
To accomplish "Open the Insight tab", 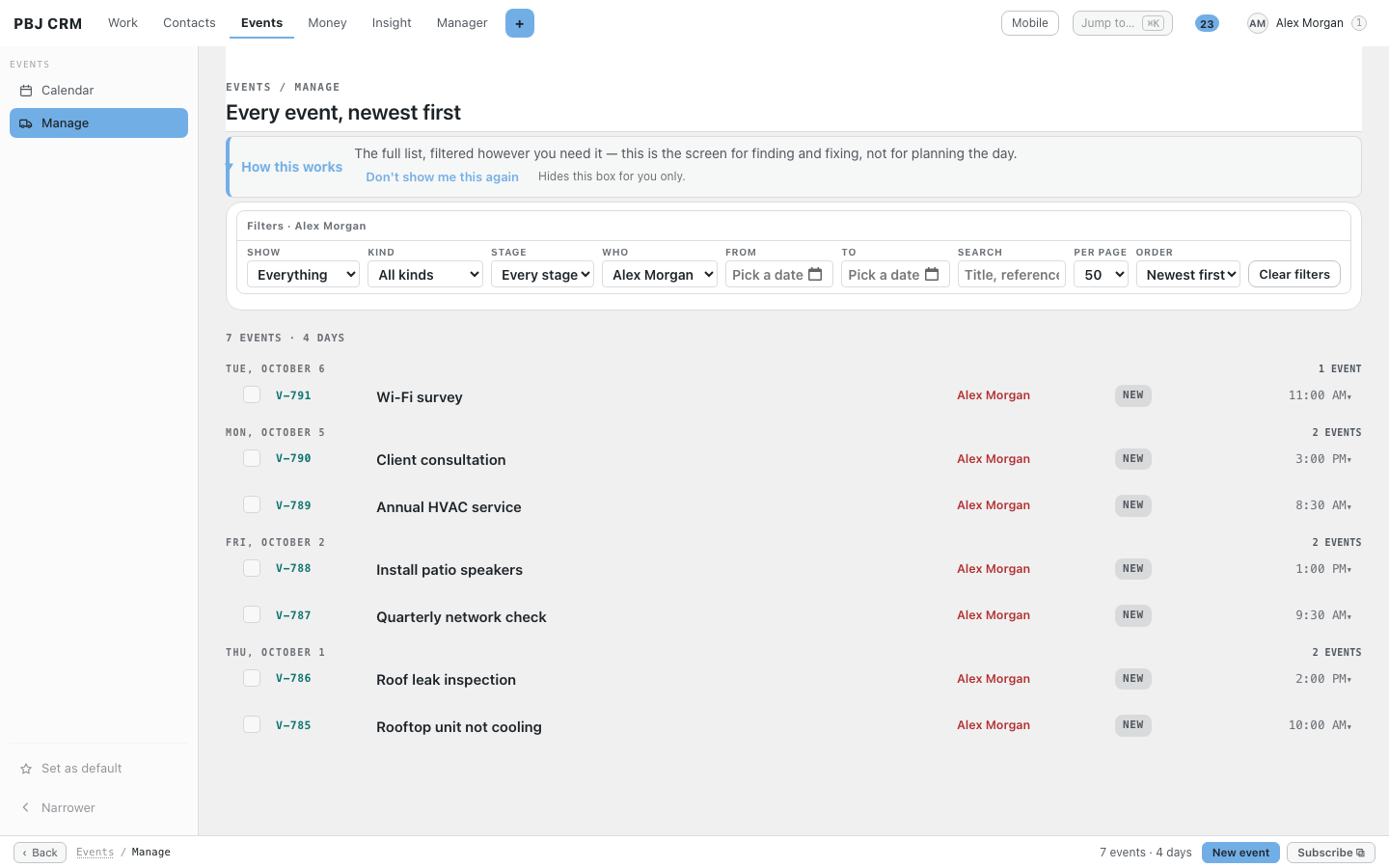I will pyautogui.click(x=392, y=23).
